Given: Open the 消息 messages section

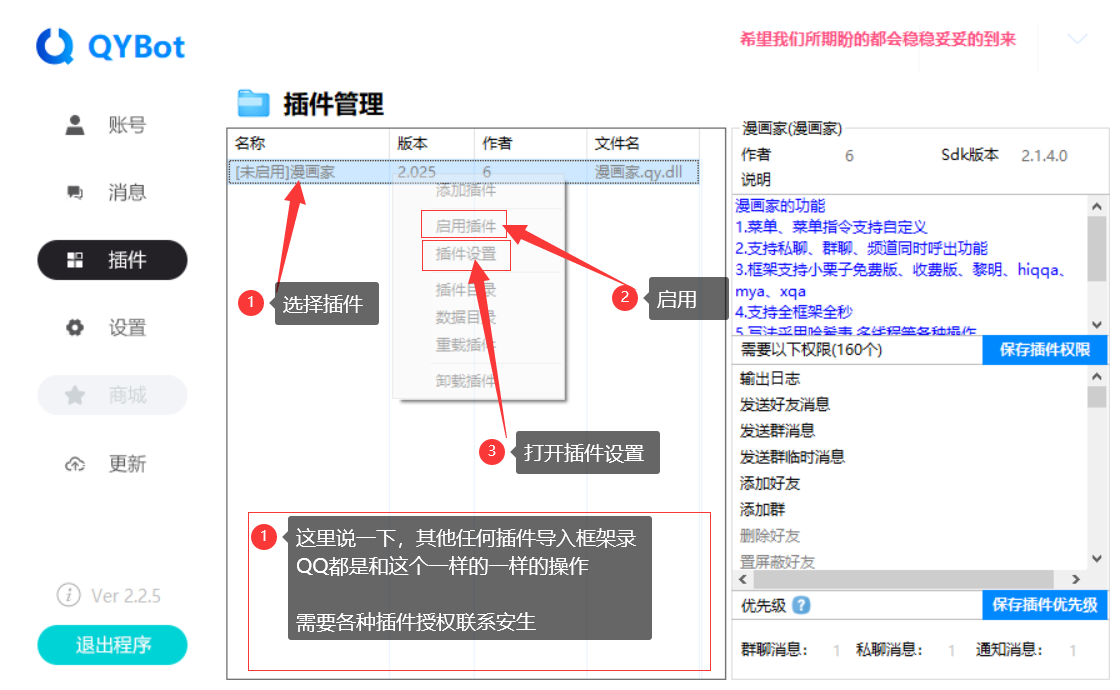Looking at the screenshot, I should [x=112, y=192].
